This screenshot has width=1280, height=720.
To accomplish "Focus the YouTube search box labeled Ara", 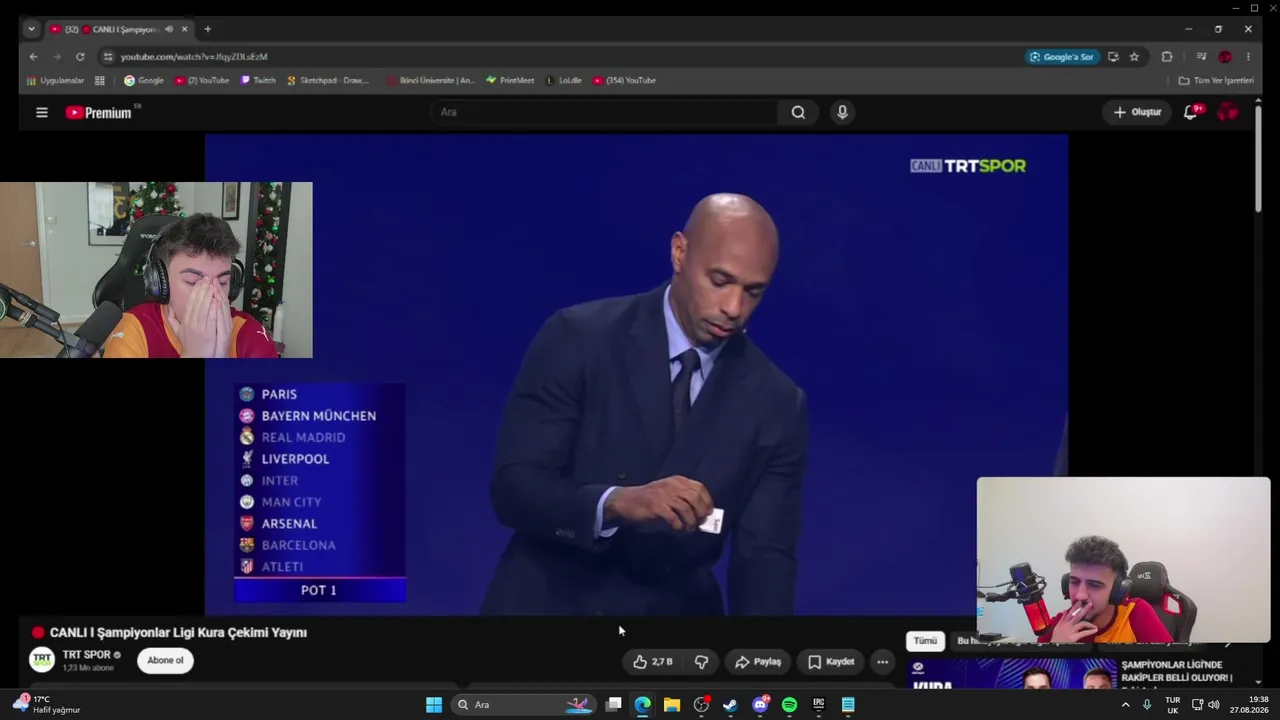I will pyautogui.click(x=605, y=112).
